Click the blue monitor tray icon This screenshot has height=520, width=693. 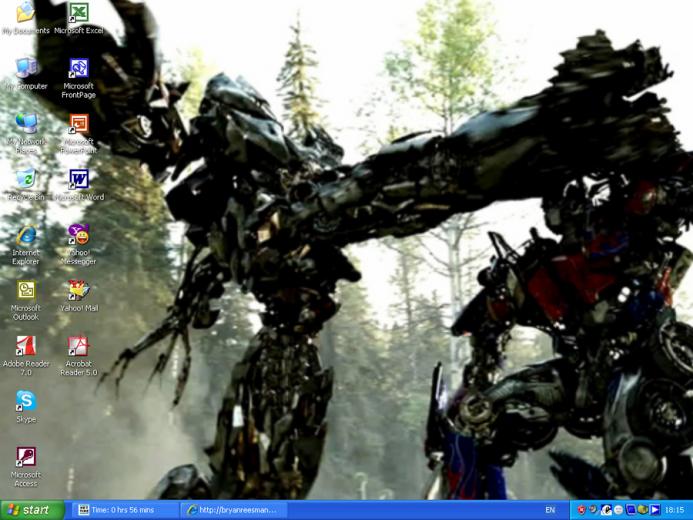pyautogui.click(x=631, y=510)
